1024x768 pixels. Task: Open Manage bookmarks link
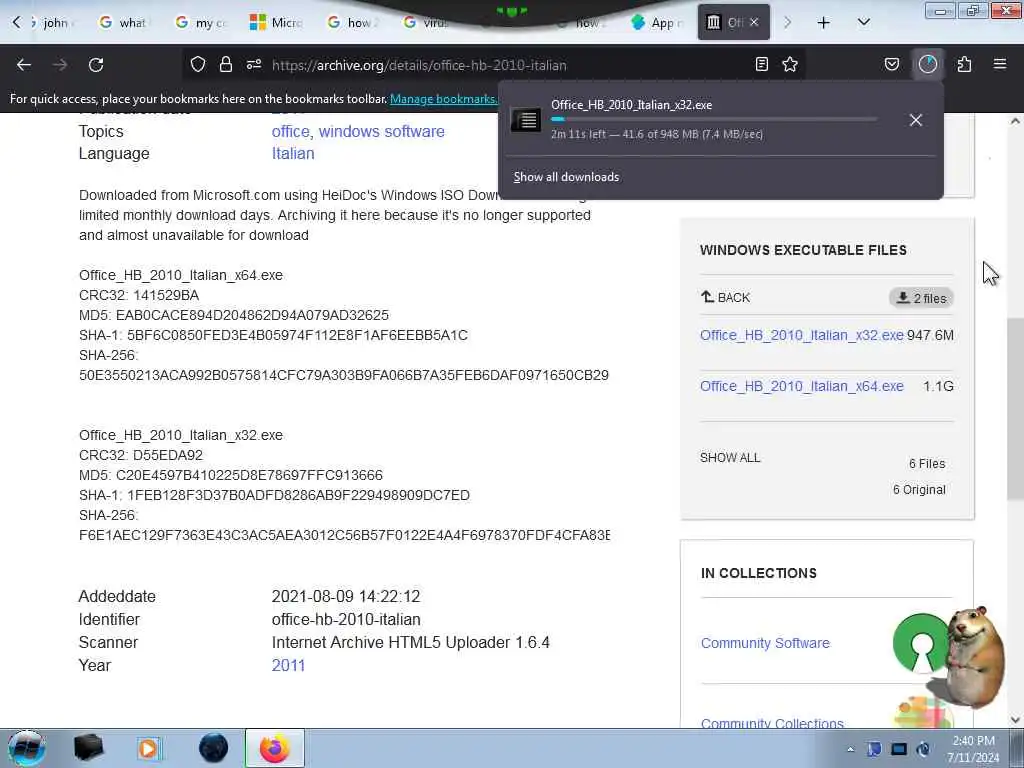tap(443, 99)
